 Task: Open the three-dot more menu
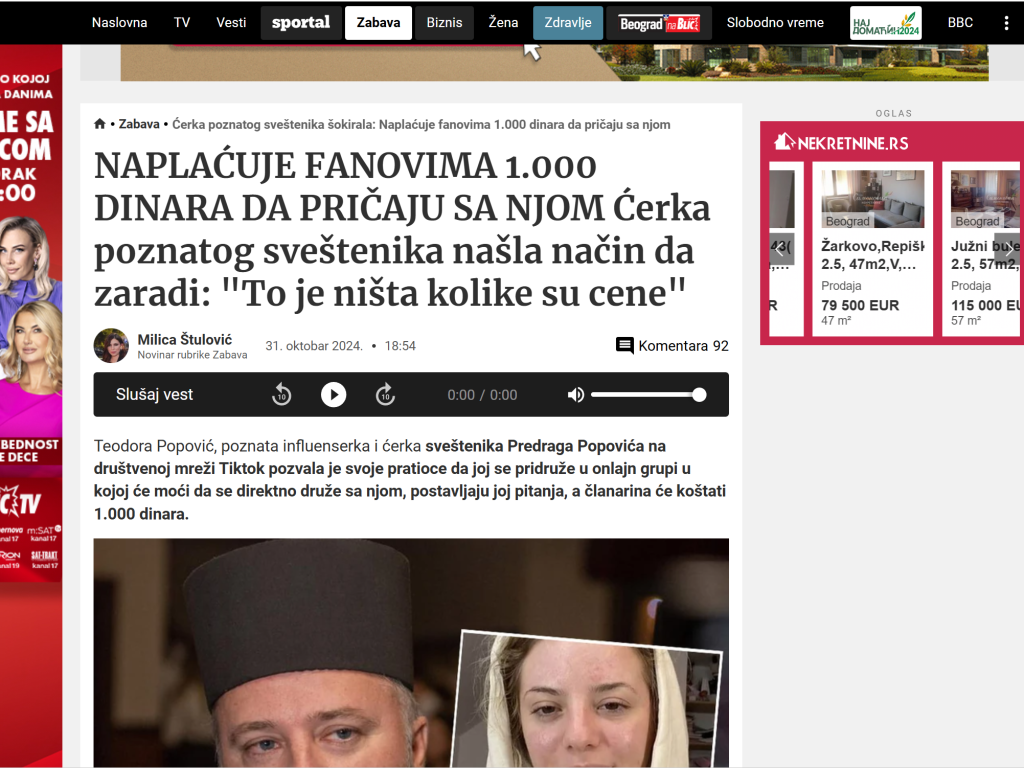pyautogui.click(x=1006, y=23)
